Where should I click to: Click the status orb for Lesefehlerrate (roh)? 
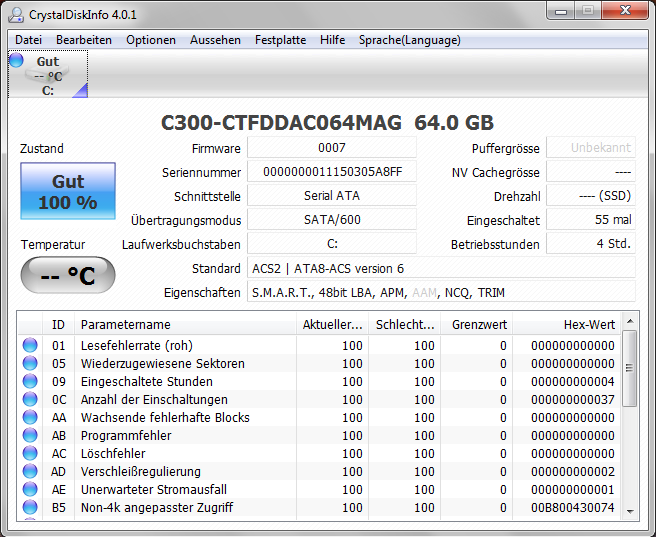point(30,345)
